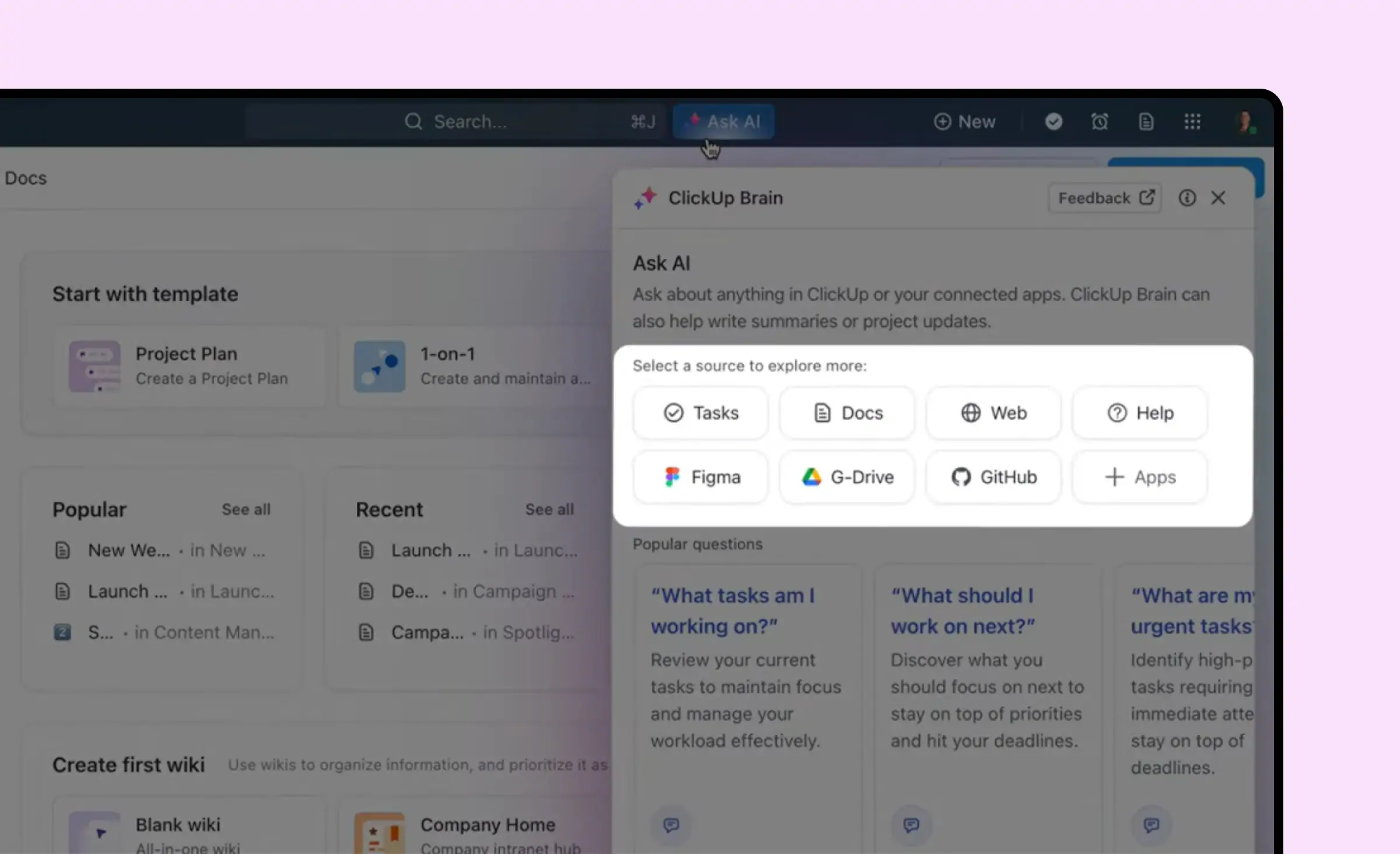The width and height of the screenshot is (1400, 854).
Task: Choose the Project Plan template
Action: (190, 366)
